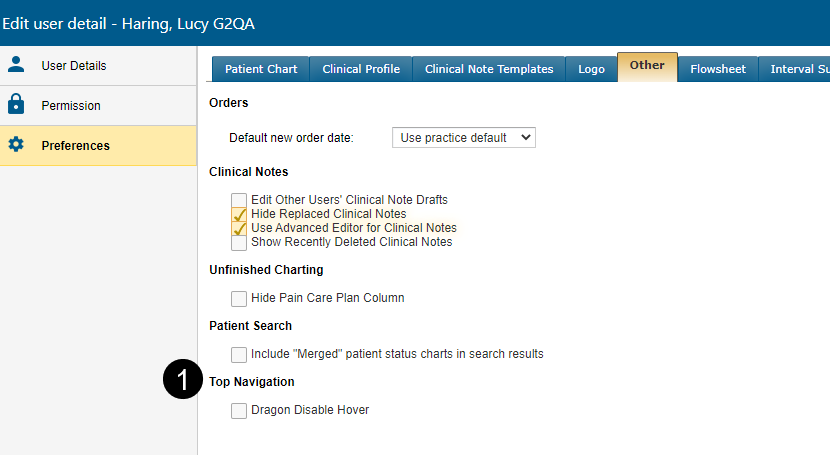Select the Other tab
This screenshot has height=455, width=830.
point(647,66)
